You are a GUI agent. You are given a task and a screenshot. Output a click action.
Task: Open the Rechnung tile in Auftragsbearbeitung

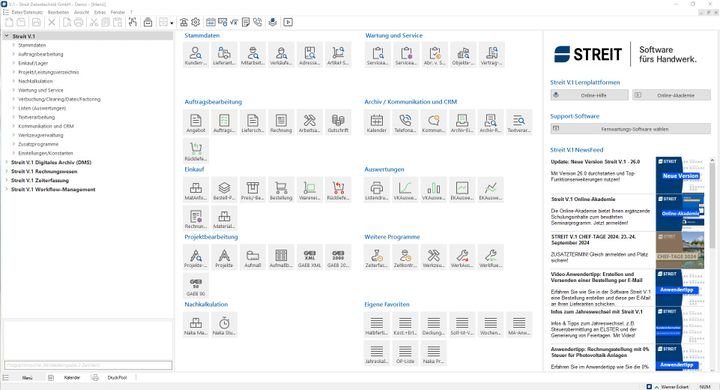[281, 123]
